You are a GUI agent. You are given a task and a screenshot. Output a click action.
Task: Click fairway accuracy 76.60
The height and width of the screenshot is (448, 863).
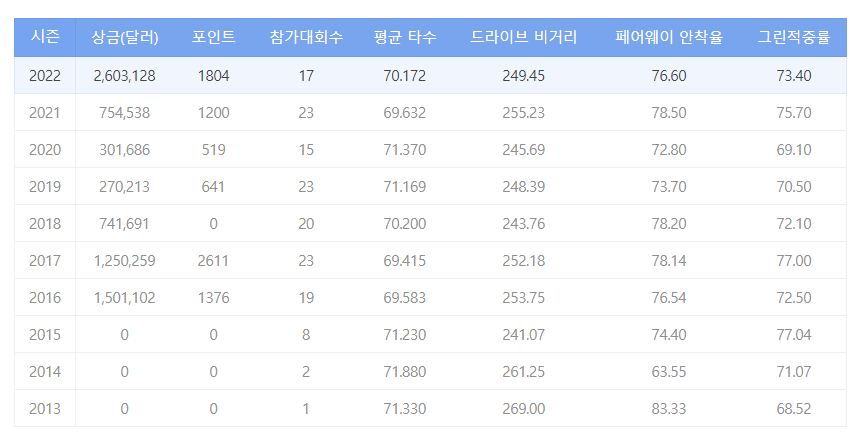669,75
